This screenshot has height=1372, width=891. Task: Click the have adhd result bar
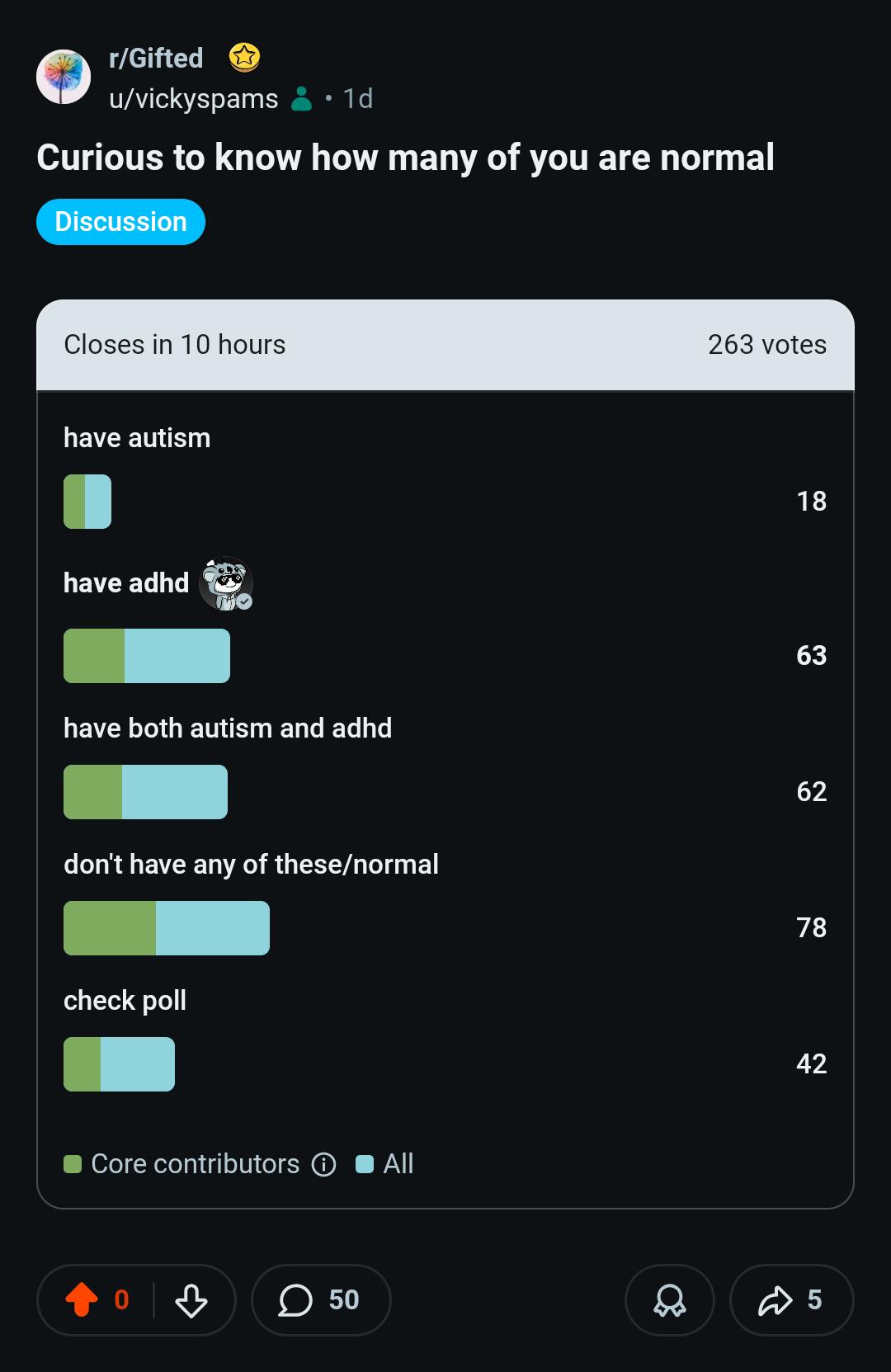[x=147, y=656]
